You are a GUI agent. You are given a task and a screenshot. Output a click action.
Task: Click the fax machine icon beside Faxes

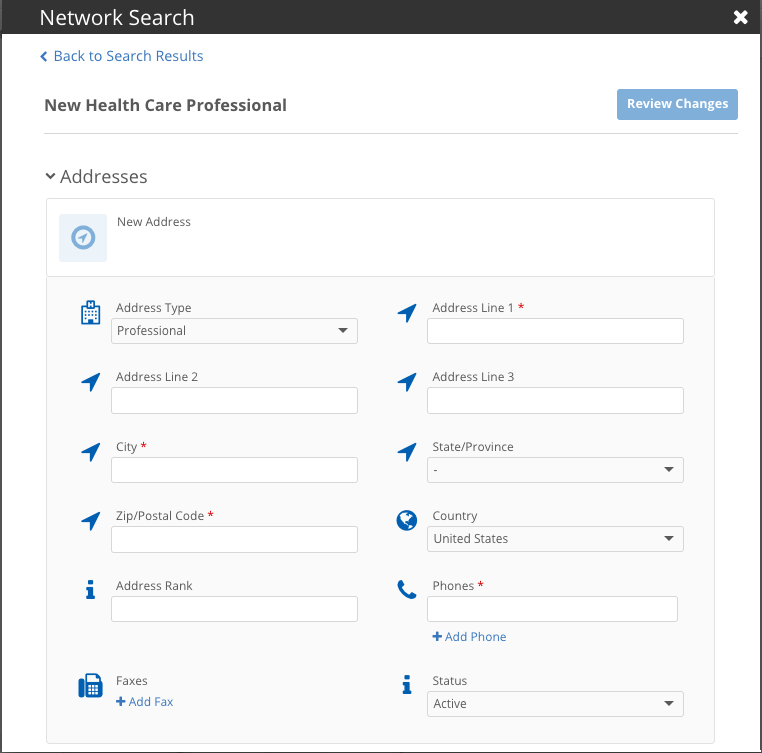point(91,686)
